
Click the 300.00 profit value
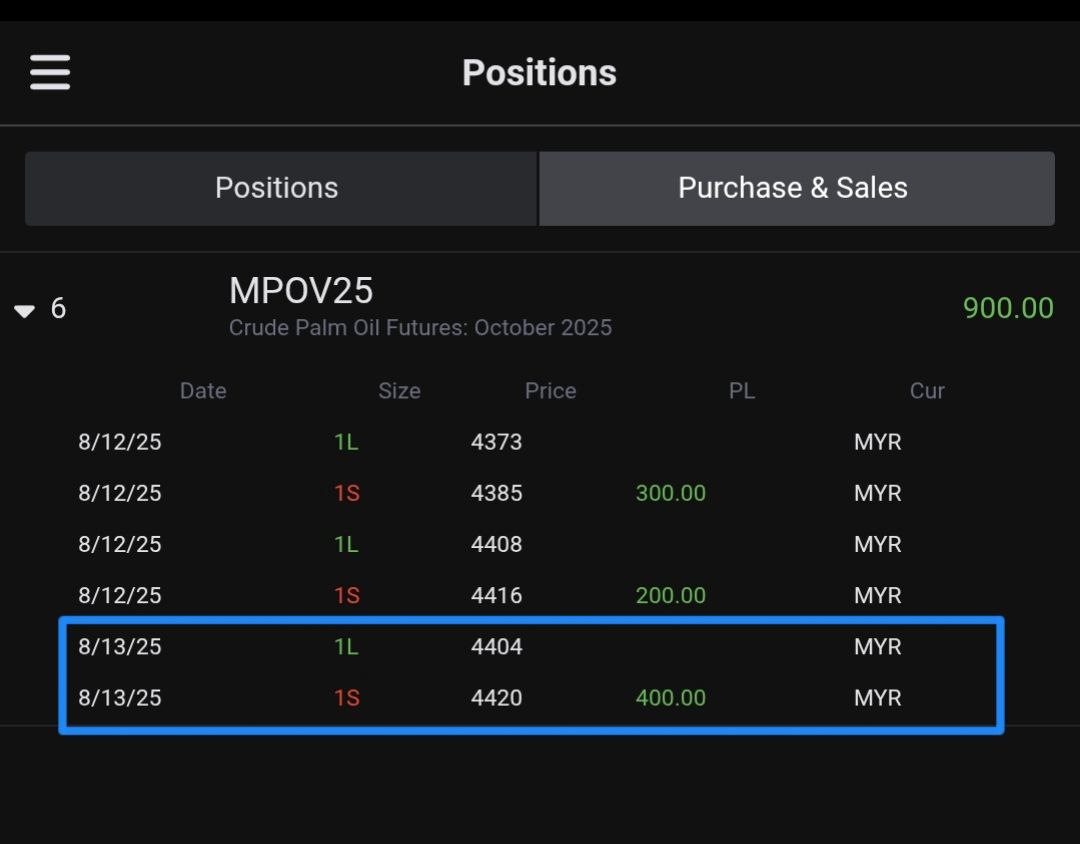tap(670, 493)
